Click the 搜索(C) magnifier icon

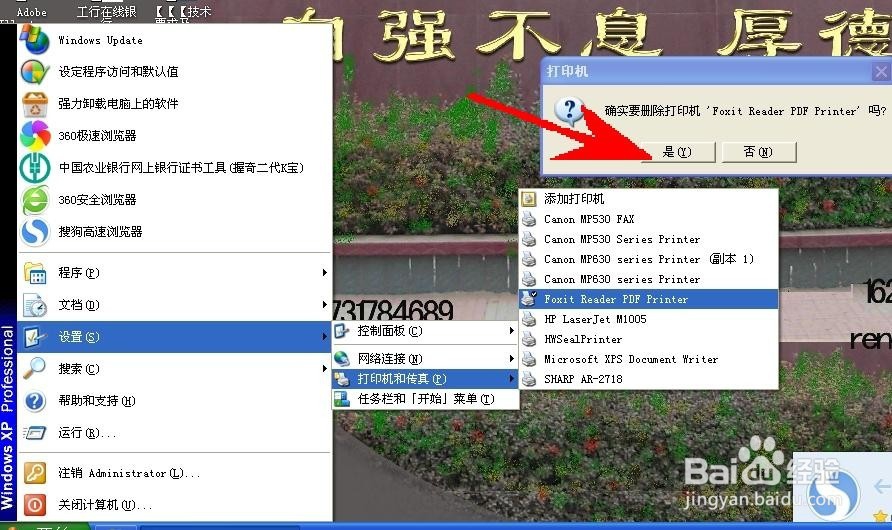[x=35, y=368]
